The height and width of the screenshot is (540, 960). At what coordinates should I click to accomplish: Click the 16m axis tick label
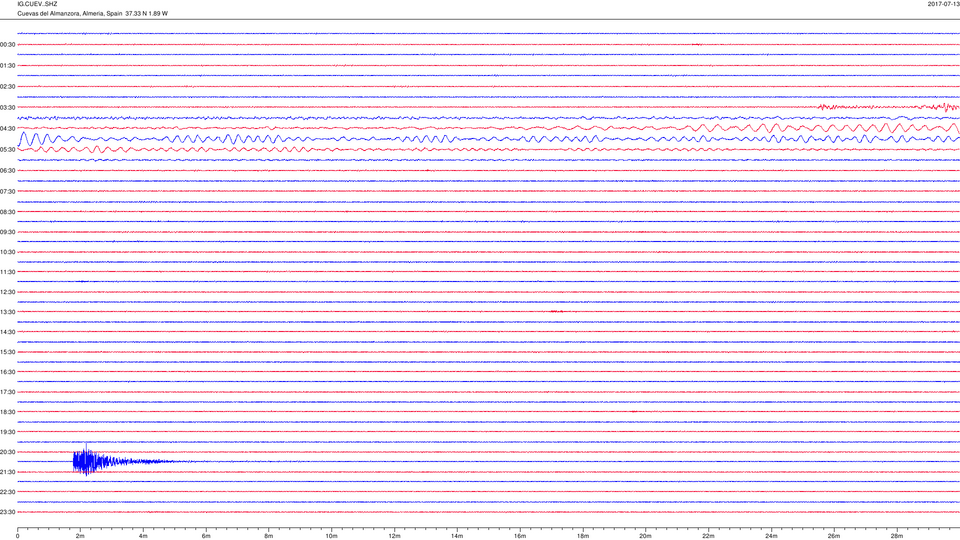[x=520, y=536]
